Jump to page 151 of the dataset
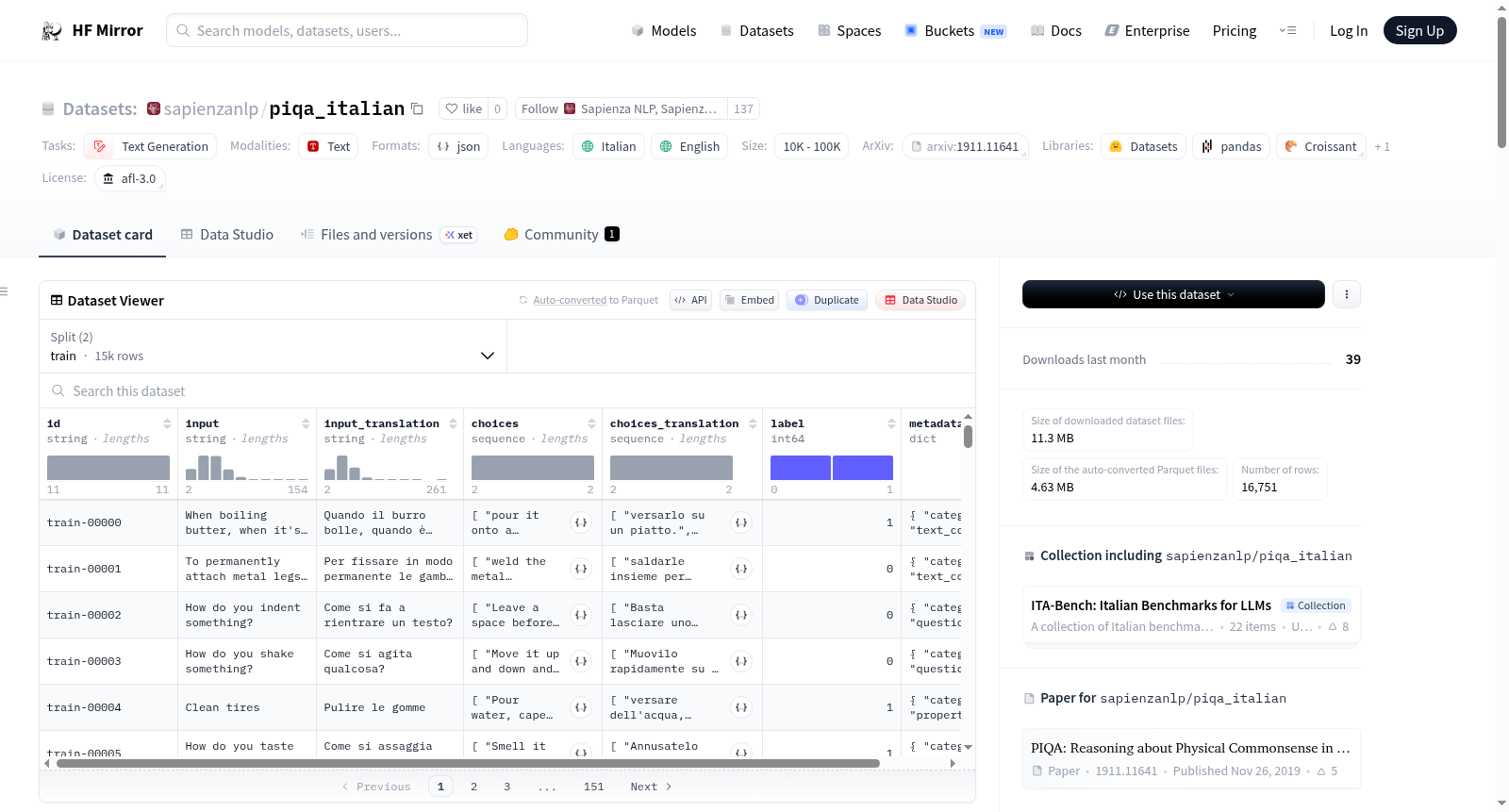 pyautogui.click(x=594, y=787)
